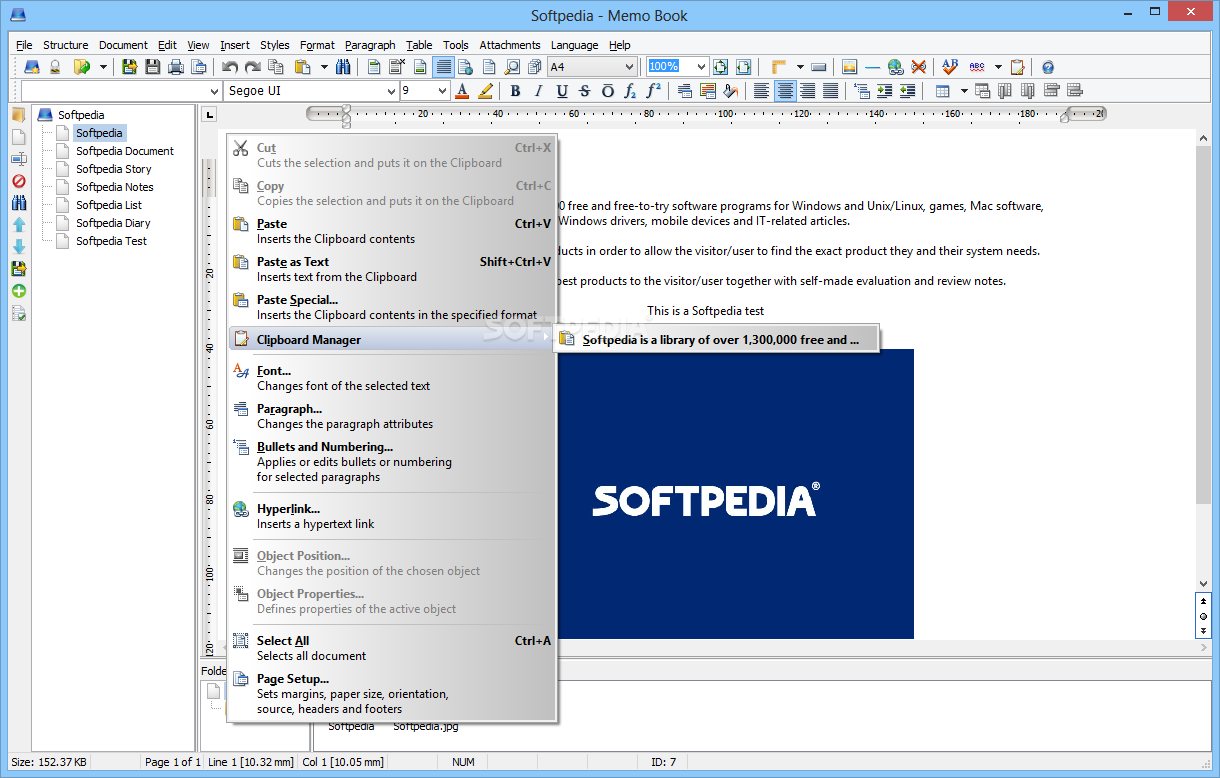
Task: Open the Paragraph menu in menu bar
Action: coord(370,45)
